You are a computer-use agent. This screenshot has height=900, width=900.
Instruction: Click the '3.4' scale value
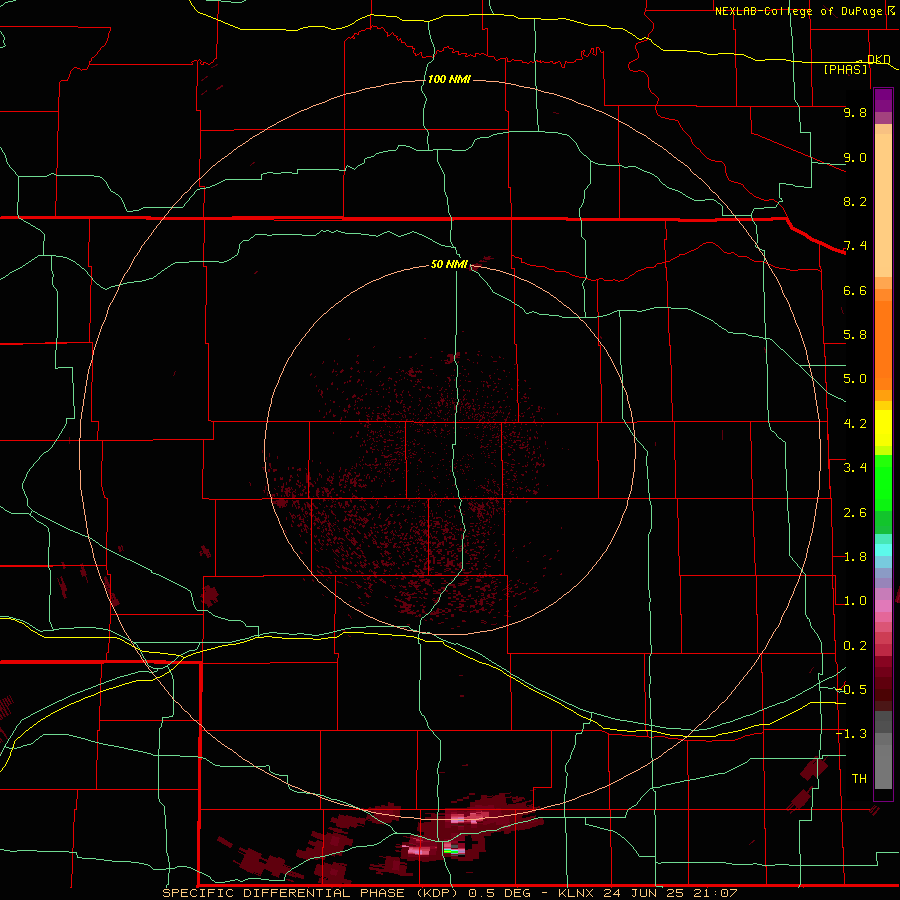pos(855,468)
